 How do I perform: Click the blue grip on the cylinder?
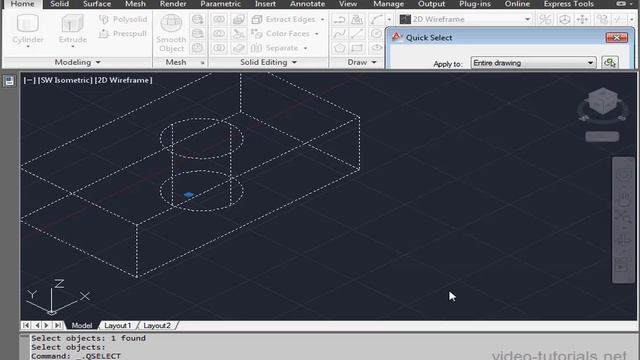[x=188, y=195]
